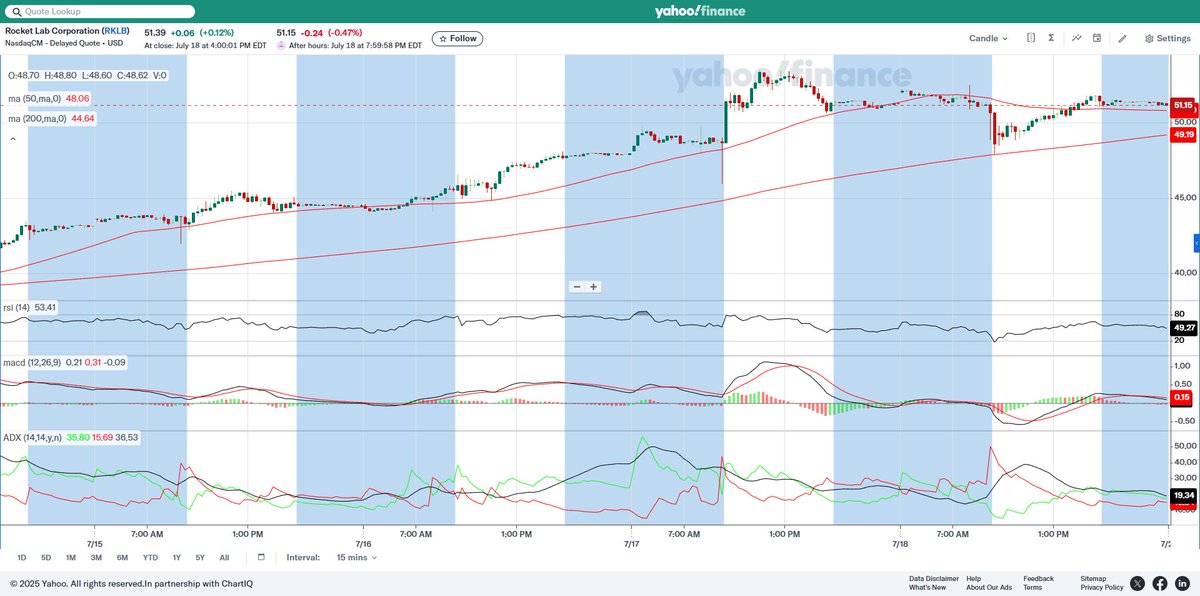This screenshot has width=1200, height=596.
Task: Select the 5Y range
Action: (200, 557)
